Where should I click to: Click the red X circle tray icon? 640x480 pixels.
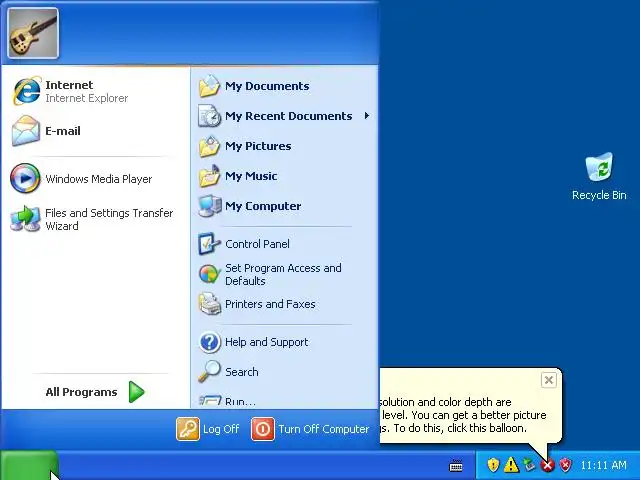547,465
